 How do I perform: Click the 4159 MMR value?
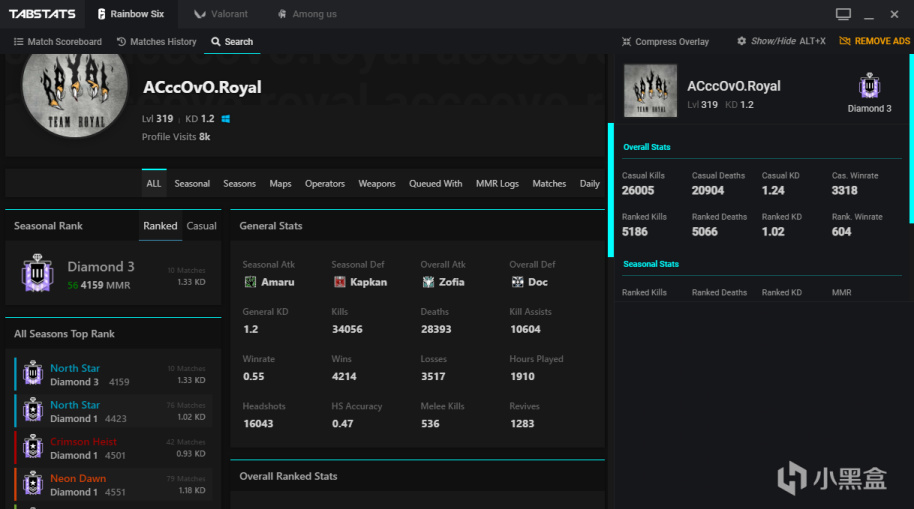pyautogui.click(x=105, y=285)
